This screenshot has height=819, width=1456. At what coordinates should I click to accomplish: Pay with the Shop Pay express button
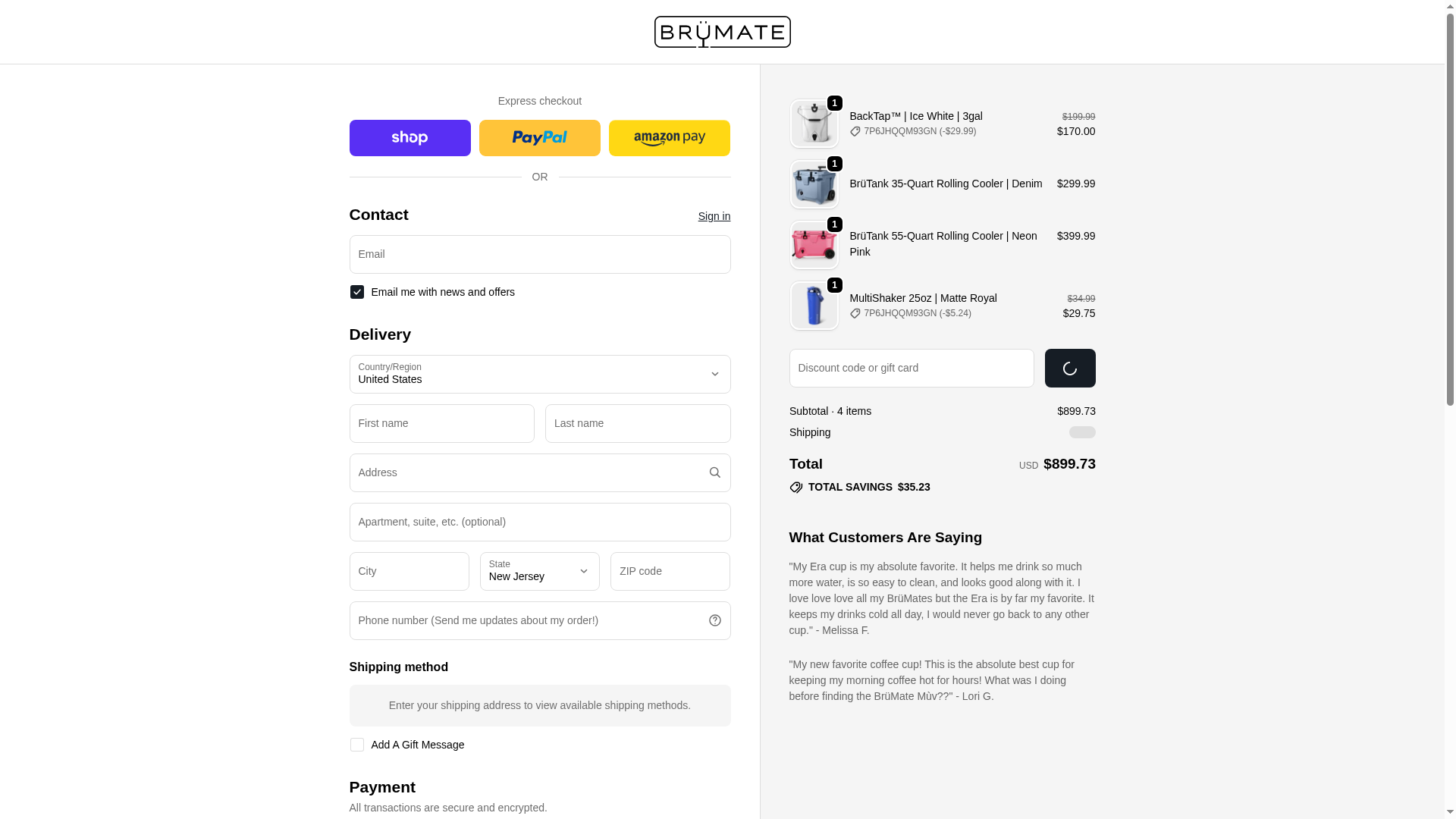click(x=409, y=138)
